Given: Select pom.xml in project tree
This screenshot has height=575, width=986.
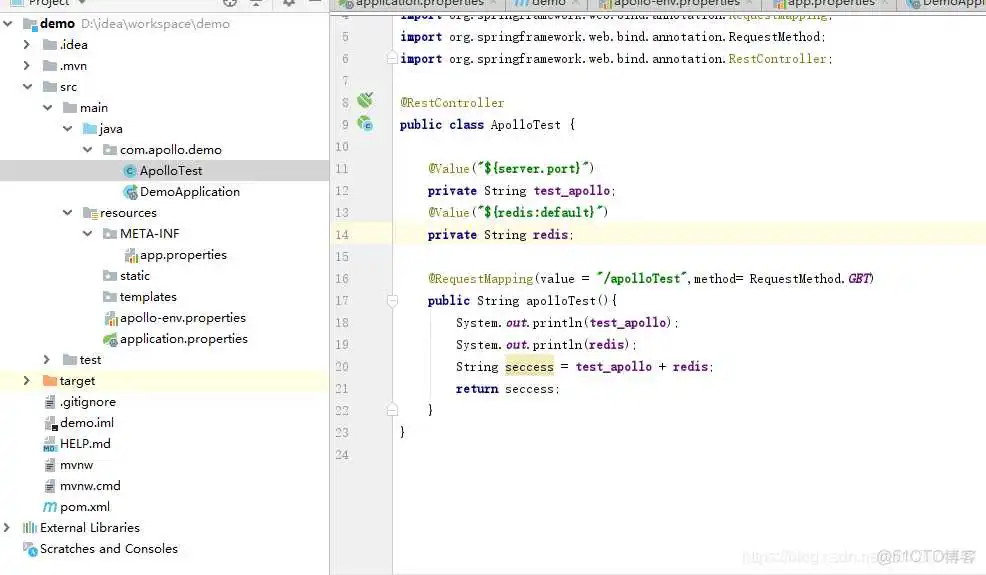Looking at the screenshot, I should click(x=85, y=507).
